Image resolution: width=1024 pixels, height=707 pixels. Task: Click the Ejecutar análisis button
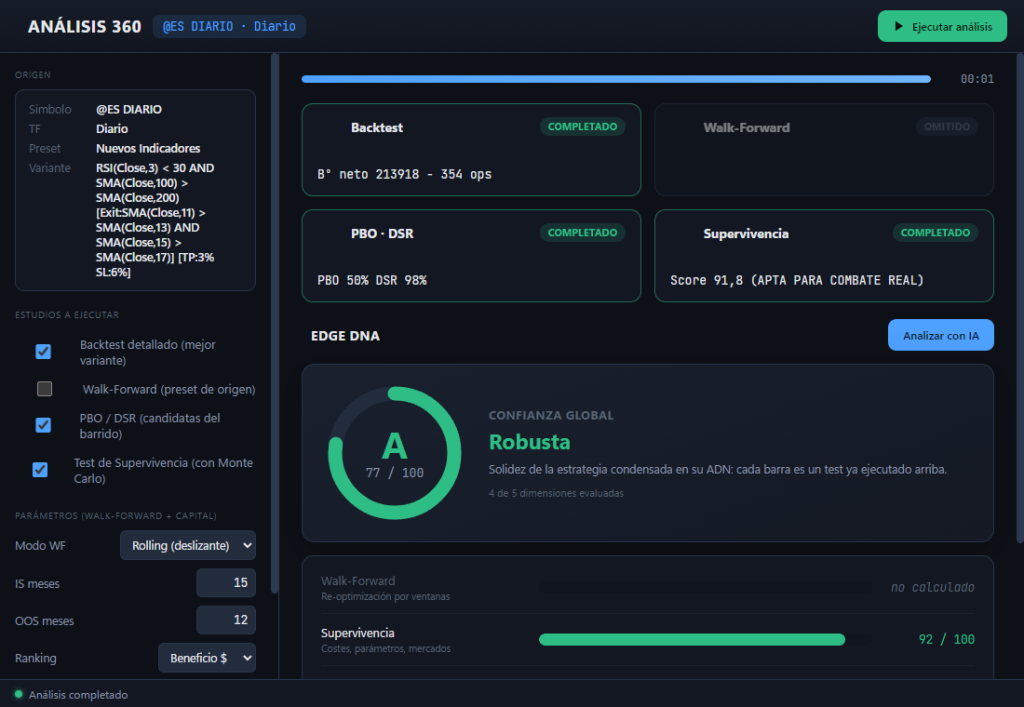(942, 26)
